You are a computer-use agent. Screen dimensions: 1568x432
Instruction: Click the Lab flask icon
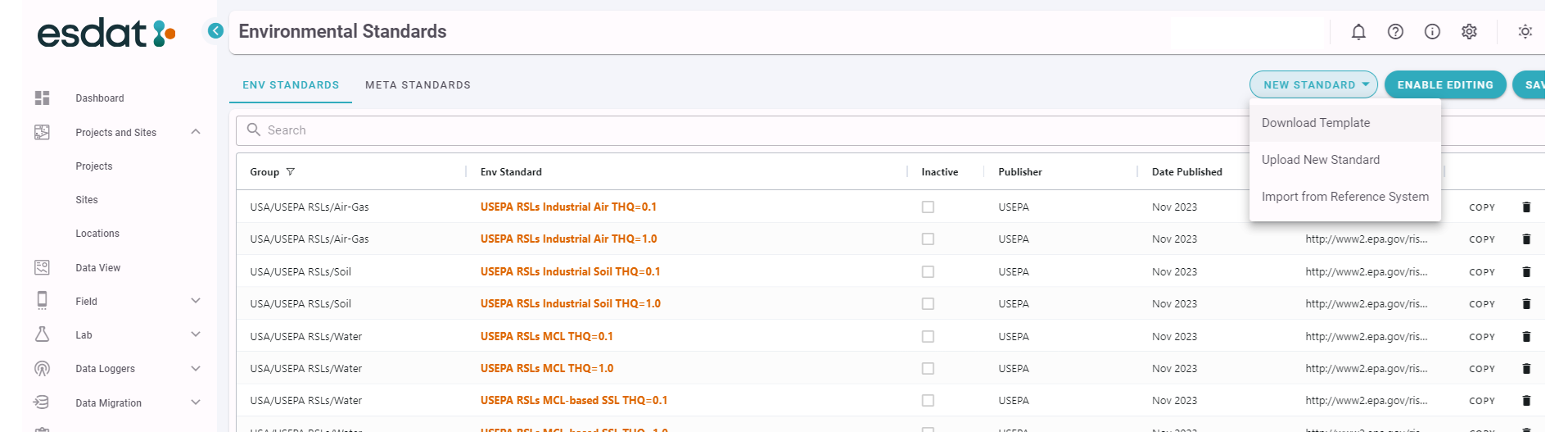(43, 334)
